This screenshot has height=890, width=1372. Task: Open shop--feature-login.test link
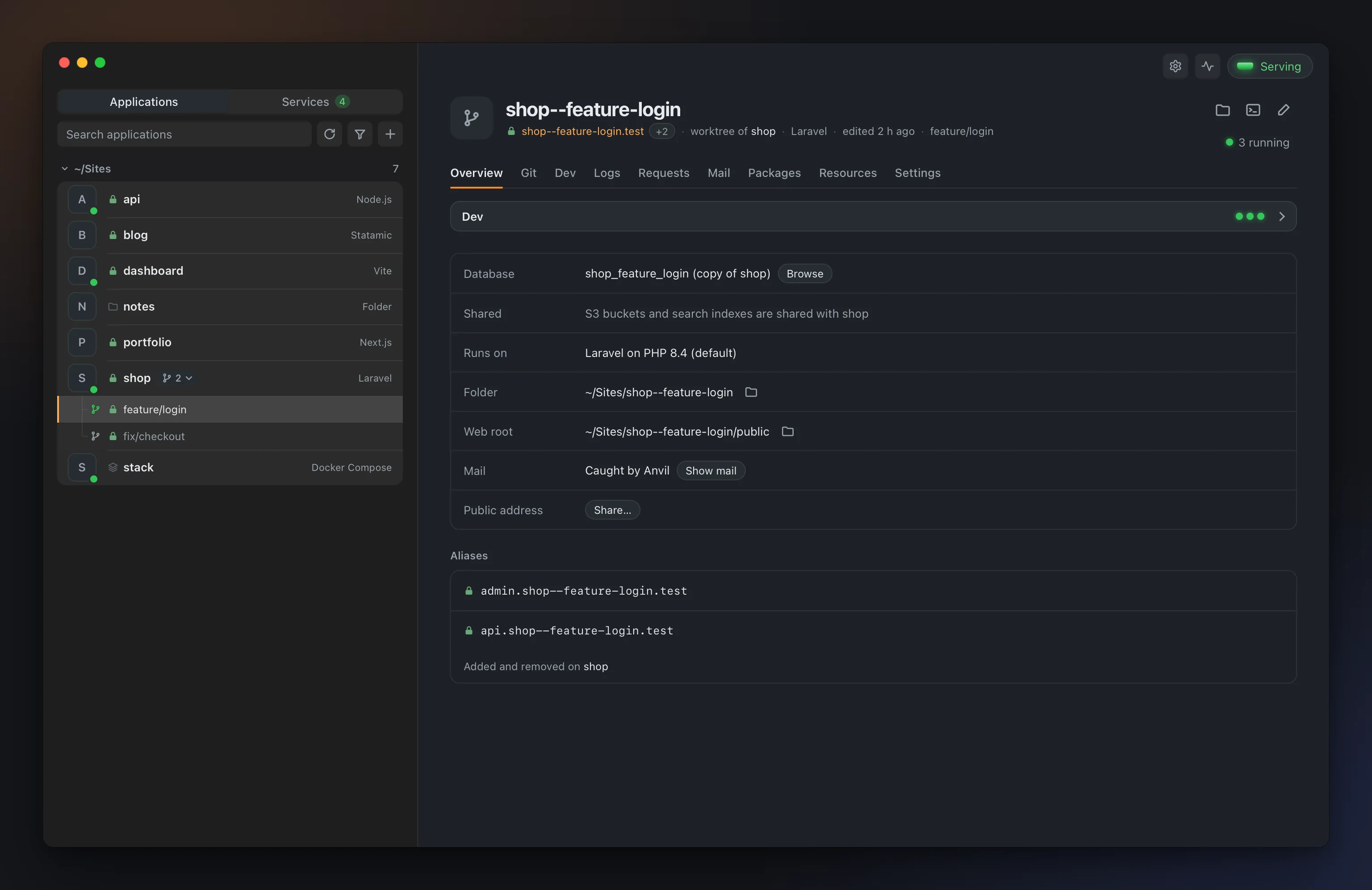[x=582, y=131]
